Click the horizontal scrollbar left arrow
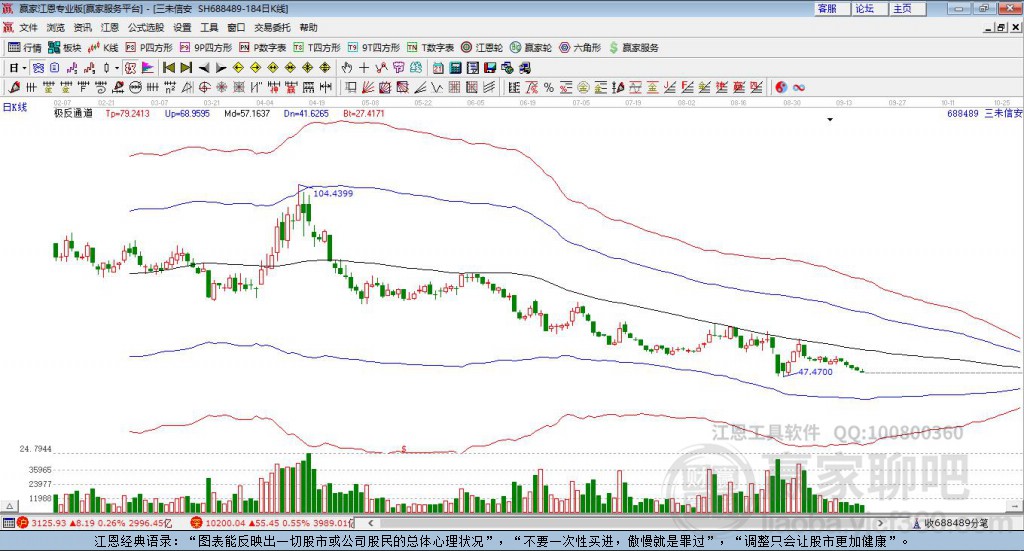 (x=370, y=523)
